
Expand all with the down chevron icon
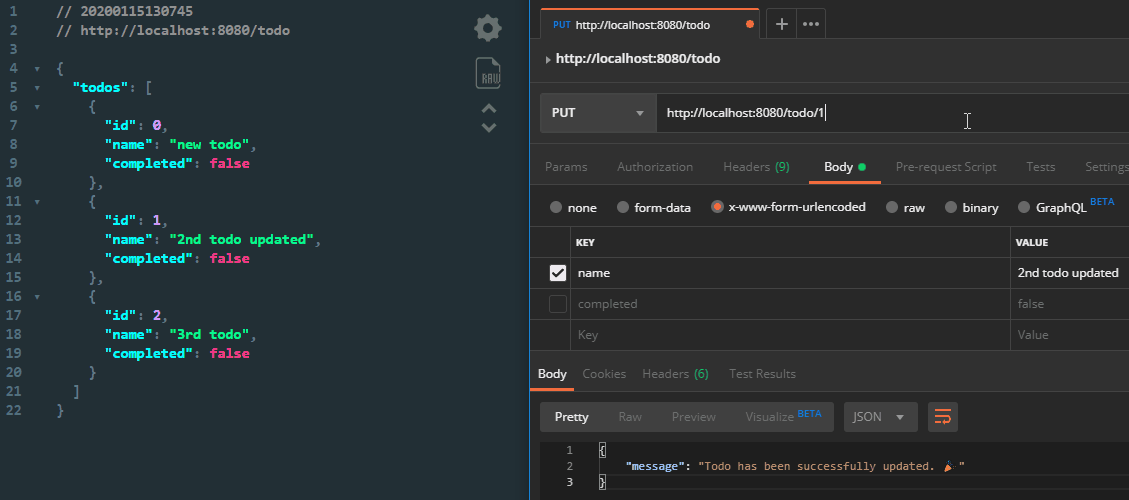tap(489, 128)
